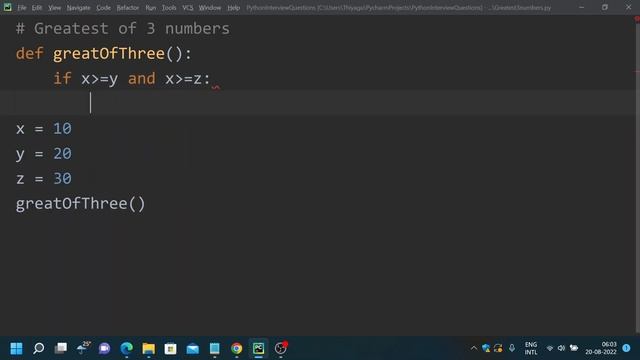Place the cursor on the number 10

coord(62,129)
